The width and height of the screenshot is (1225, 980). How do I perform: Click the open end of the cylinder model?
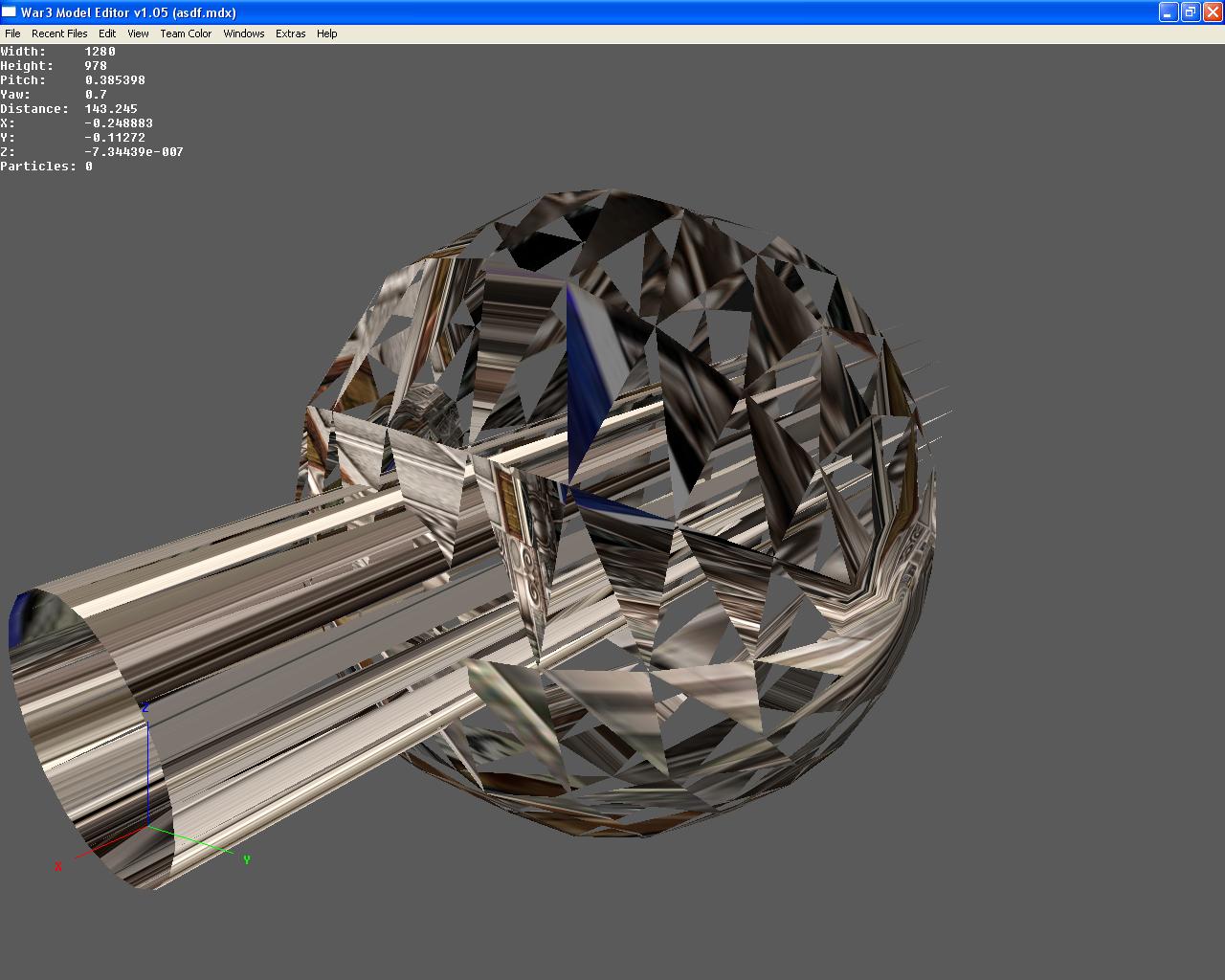tap(72, 737)
